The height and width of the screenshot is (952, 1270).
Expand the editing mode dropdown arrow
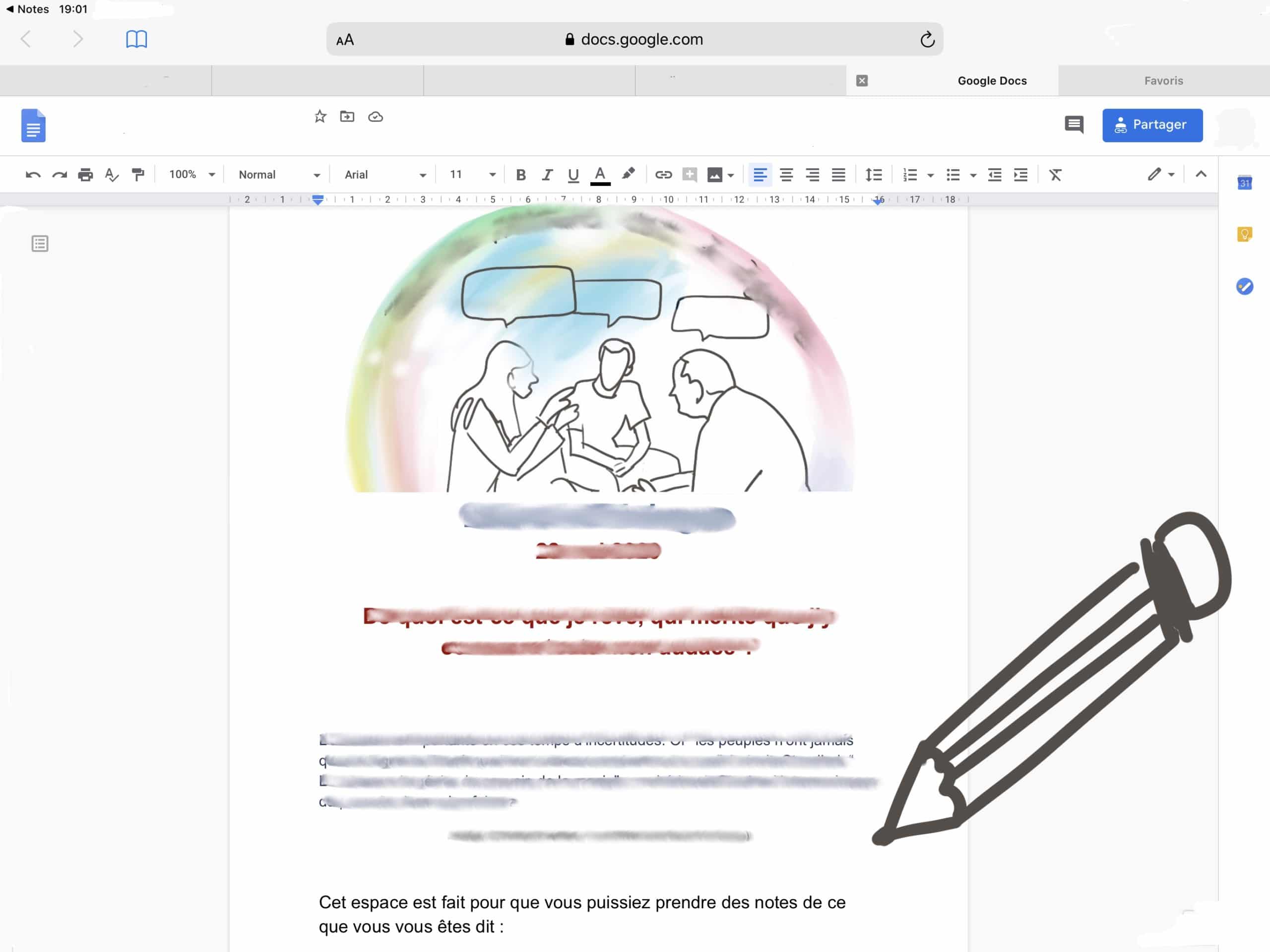(1171, 175)
